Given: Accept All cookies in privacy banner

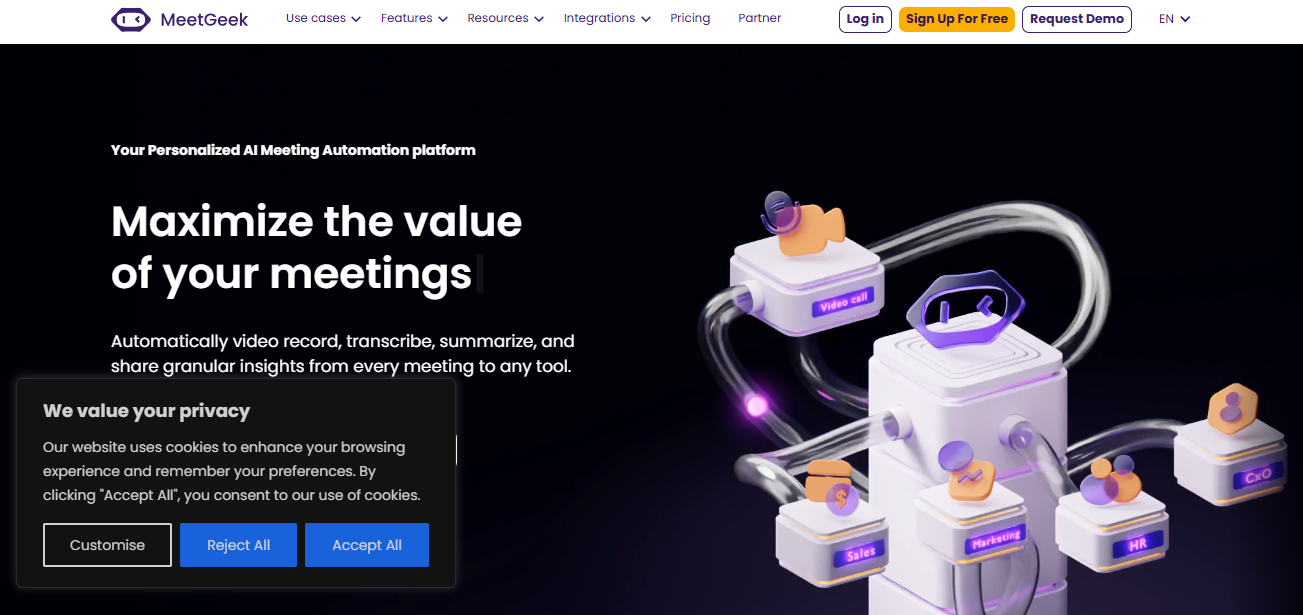Looking at the screenshot, I should pyautogui.click(x=367, y=545).
